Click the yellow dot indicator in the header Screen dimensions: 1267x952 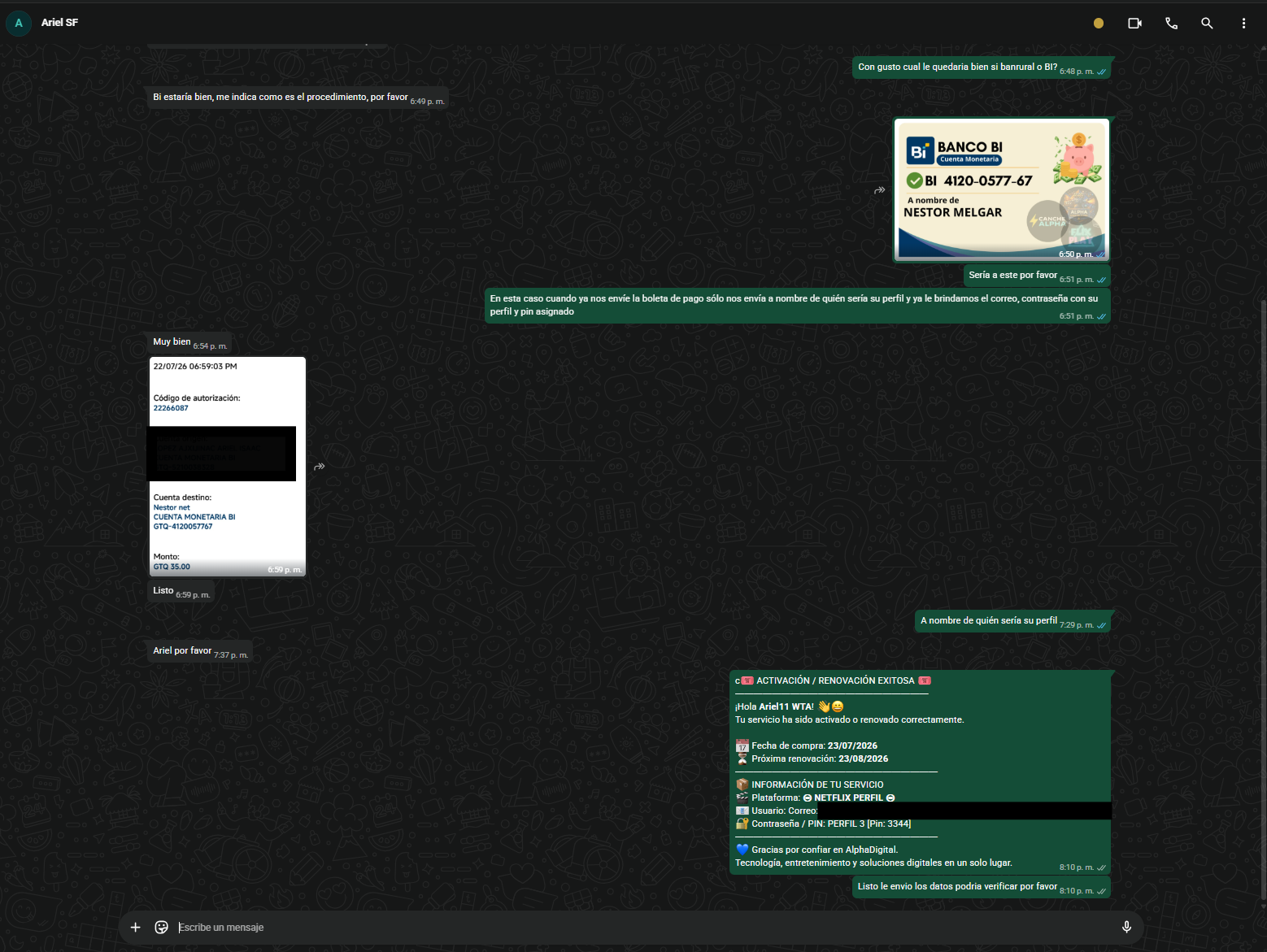[x=1099, y=24]
